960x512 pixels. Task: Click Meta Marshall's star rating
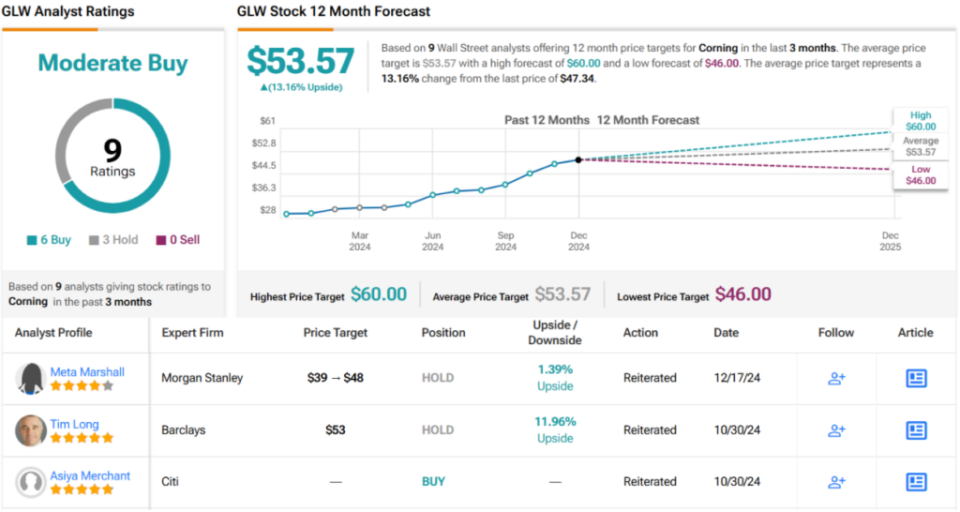81,386
